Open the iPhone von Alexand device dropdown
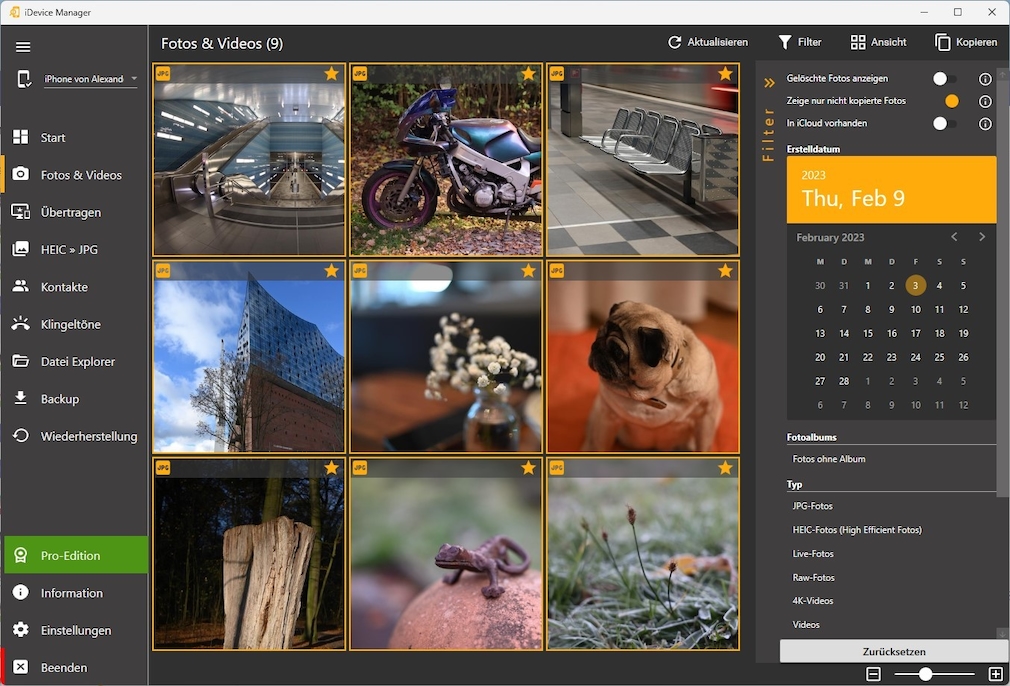 point(91,79)
